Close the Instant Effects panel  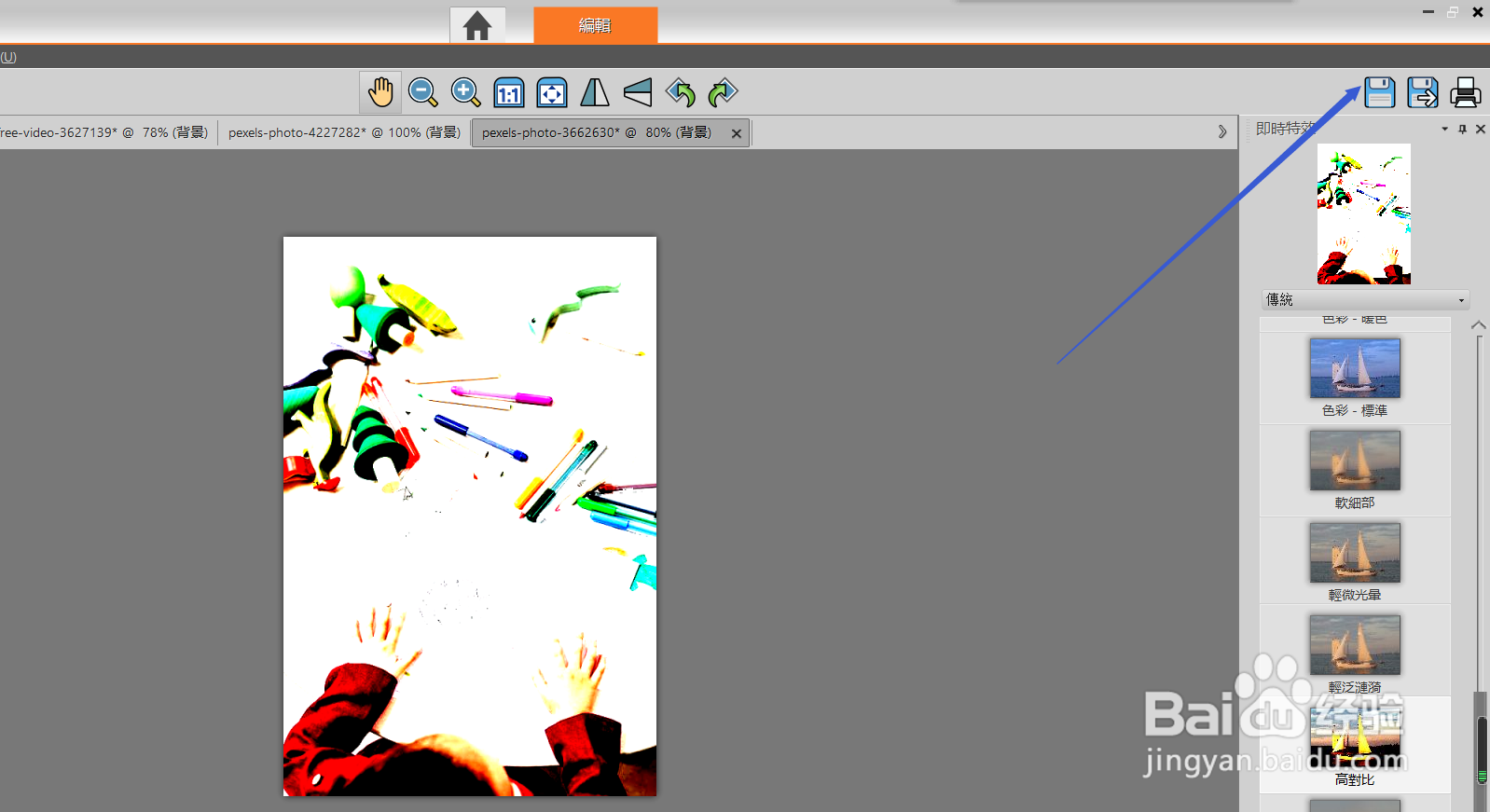[1480, 129]
